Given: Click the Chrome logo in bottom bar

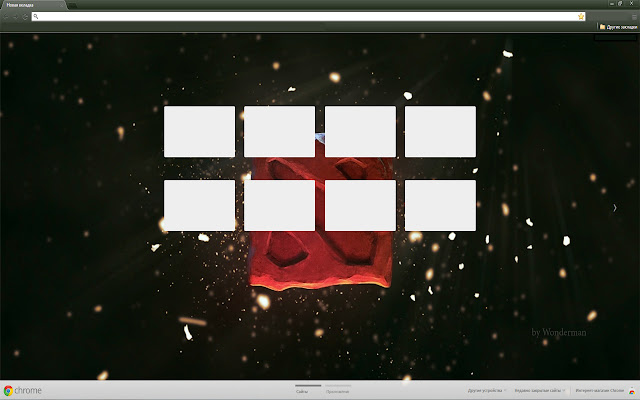Looking at the screenshot, I should pos(22,391).
